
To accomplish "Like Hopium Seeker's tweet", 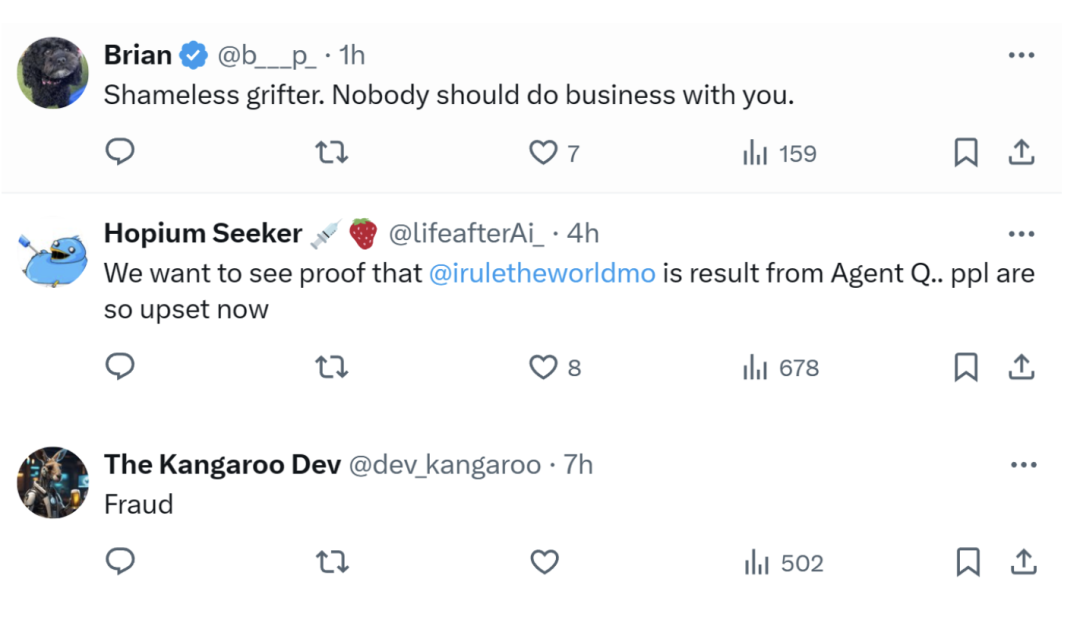I will 543,368.
